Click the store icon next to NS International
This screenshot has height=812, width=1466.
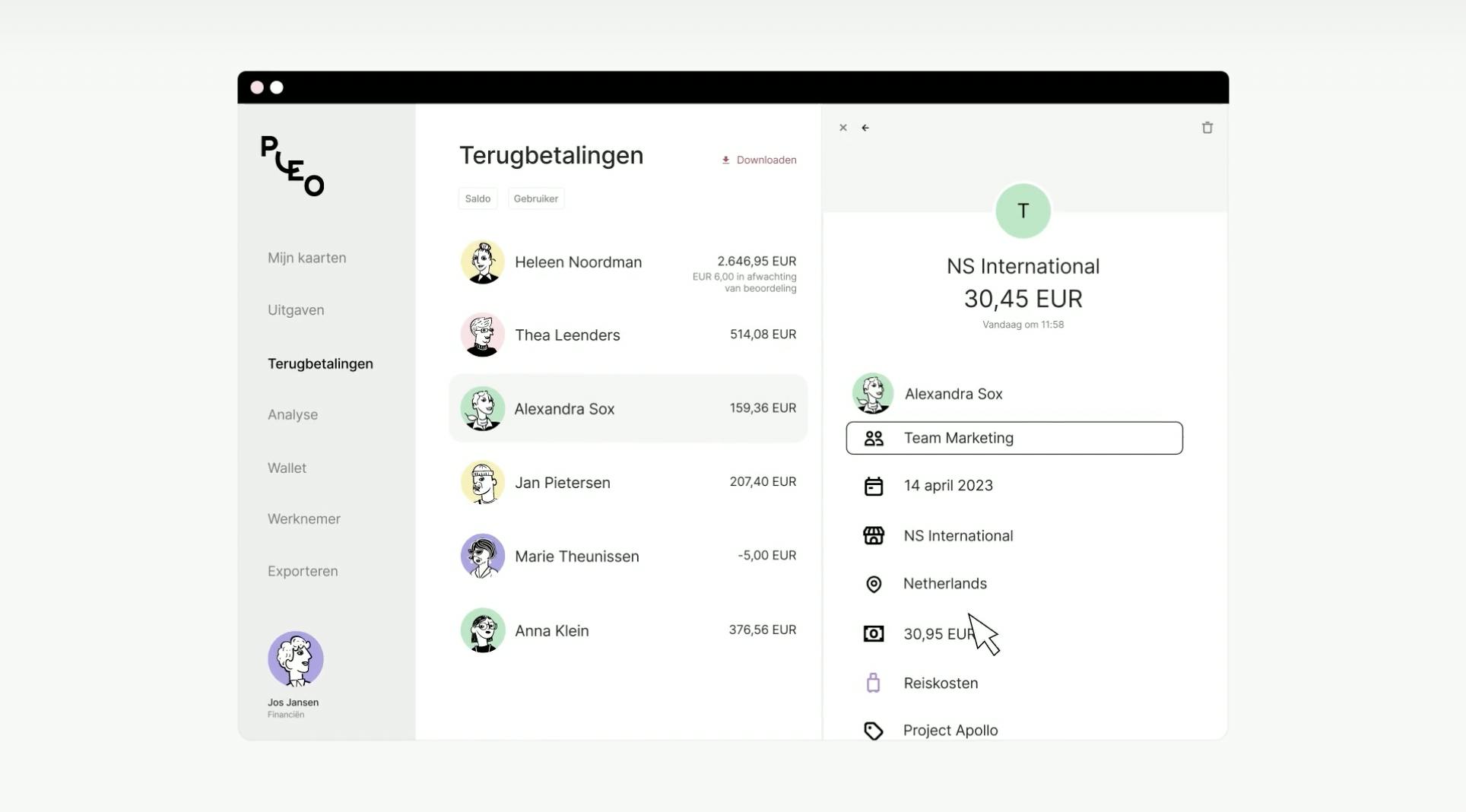(874, 536)
